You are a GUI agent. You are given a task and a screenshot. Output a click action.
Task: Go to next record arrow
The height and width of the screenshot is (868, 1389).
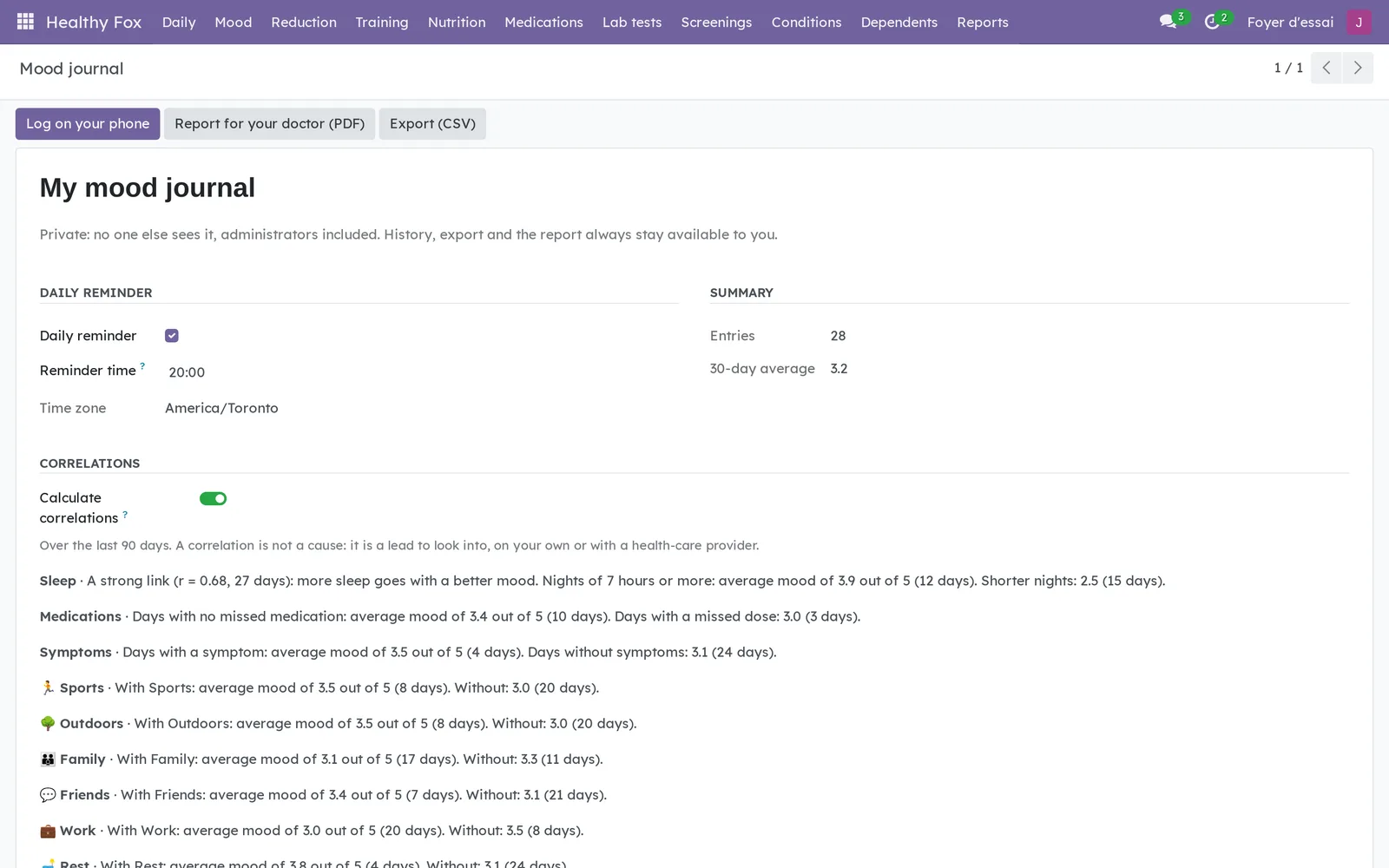1358,68
